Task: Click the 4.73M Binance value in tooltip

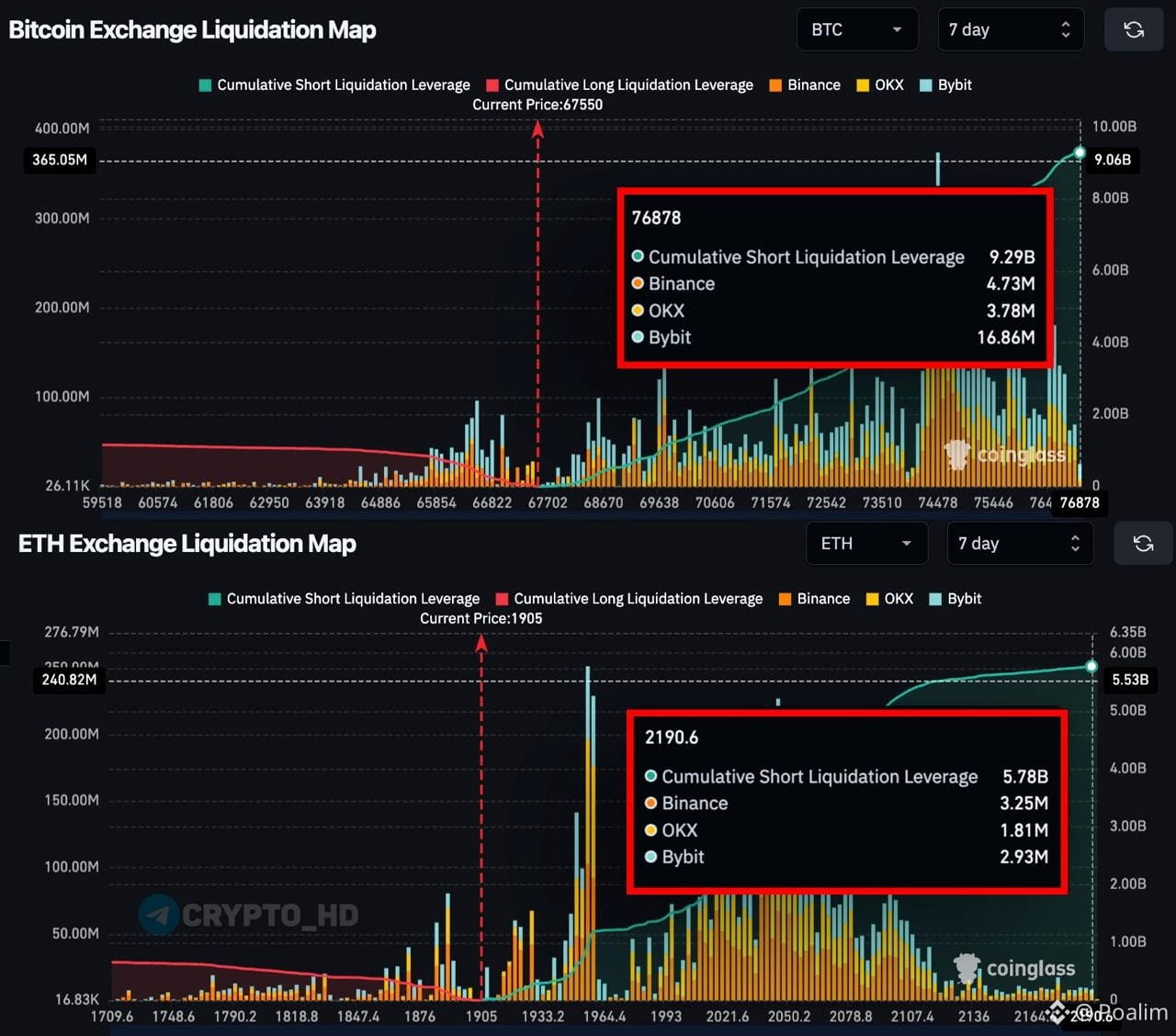Action: 1011,284
